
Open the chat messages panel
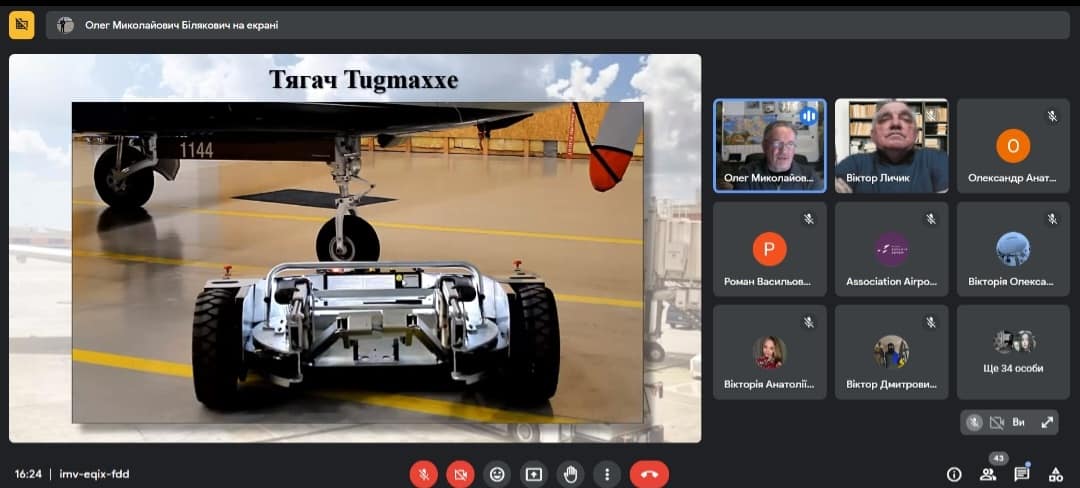click(x=1021, y=474)
